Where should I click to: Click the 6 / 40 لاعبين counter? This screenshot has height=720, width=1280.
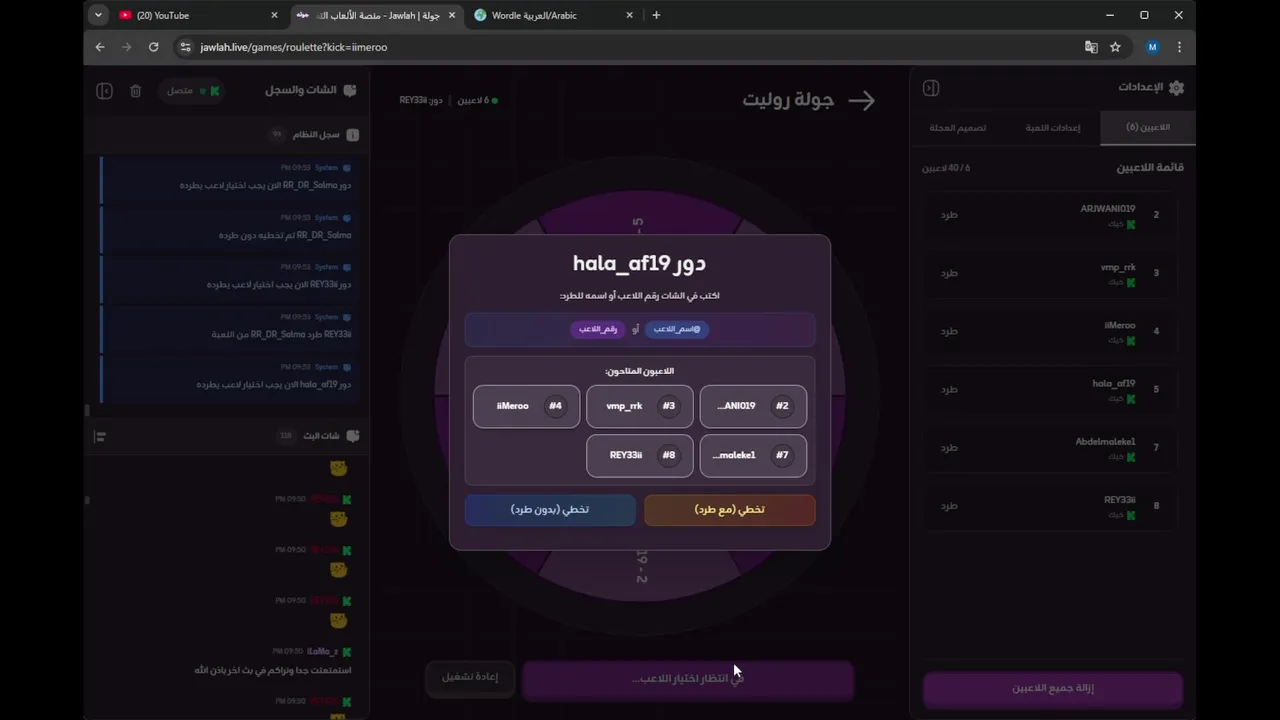coord(946,168)
